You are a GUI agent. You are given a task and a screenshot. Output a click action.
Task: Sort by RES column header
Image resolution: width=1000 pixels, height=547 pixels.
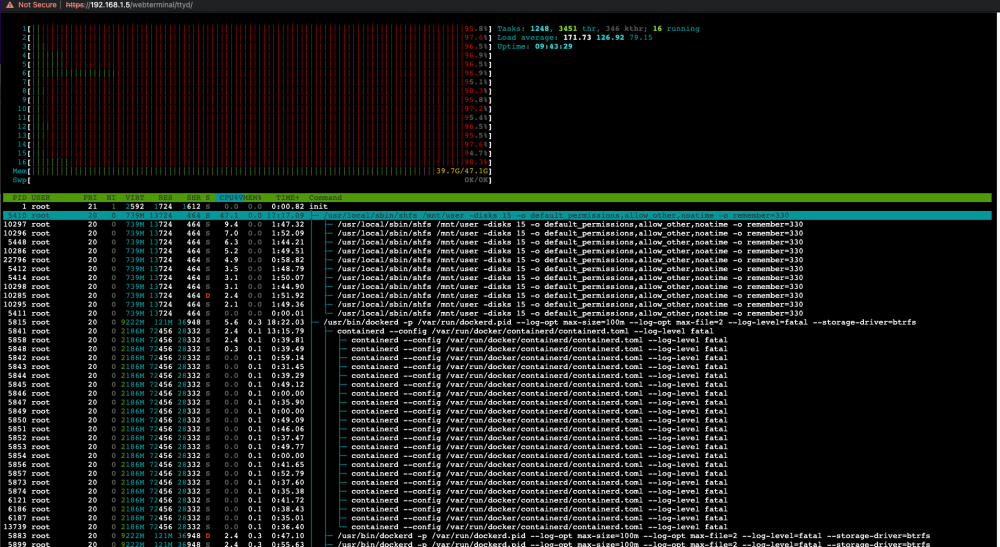pos(165,198)
